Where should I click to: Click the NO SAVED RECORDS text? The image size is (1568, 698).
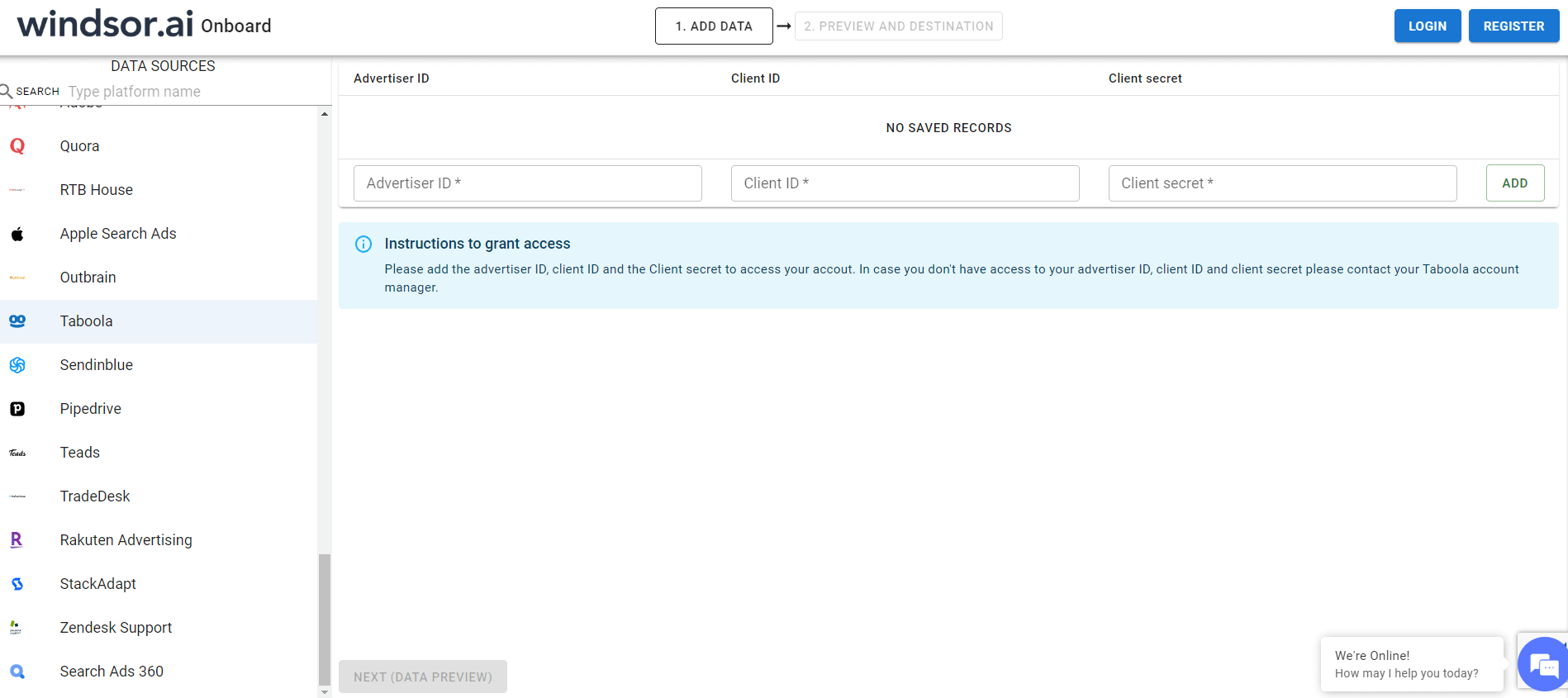coord(948,128)
